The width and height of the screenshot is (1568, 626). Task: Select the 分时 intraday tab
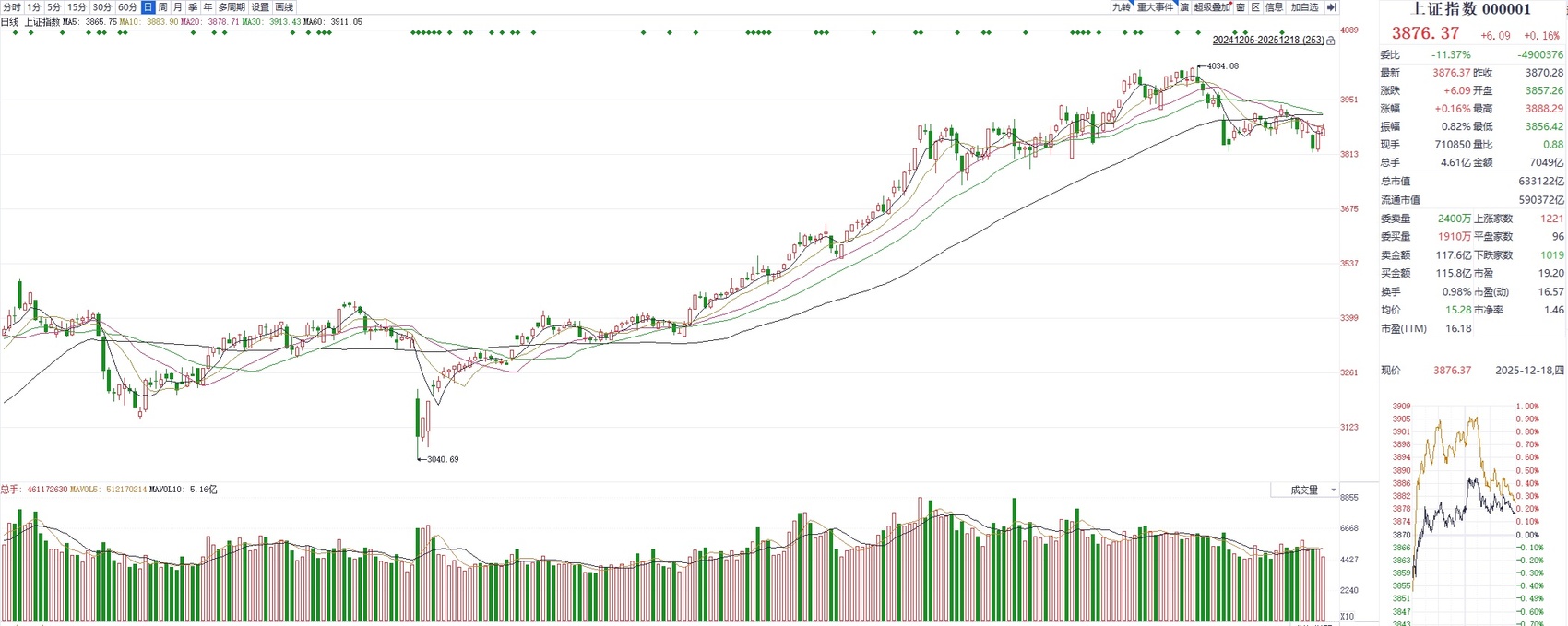point(12,7)
